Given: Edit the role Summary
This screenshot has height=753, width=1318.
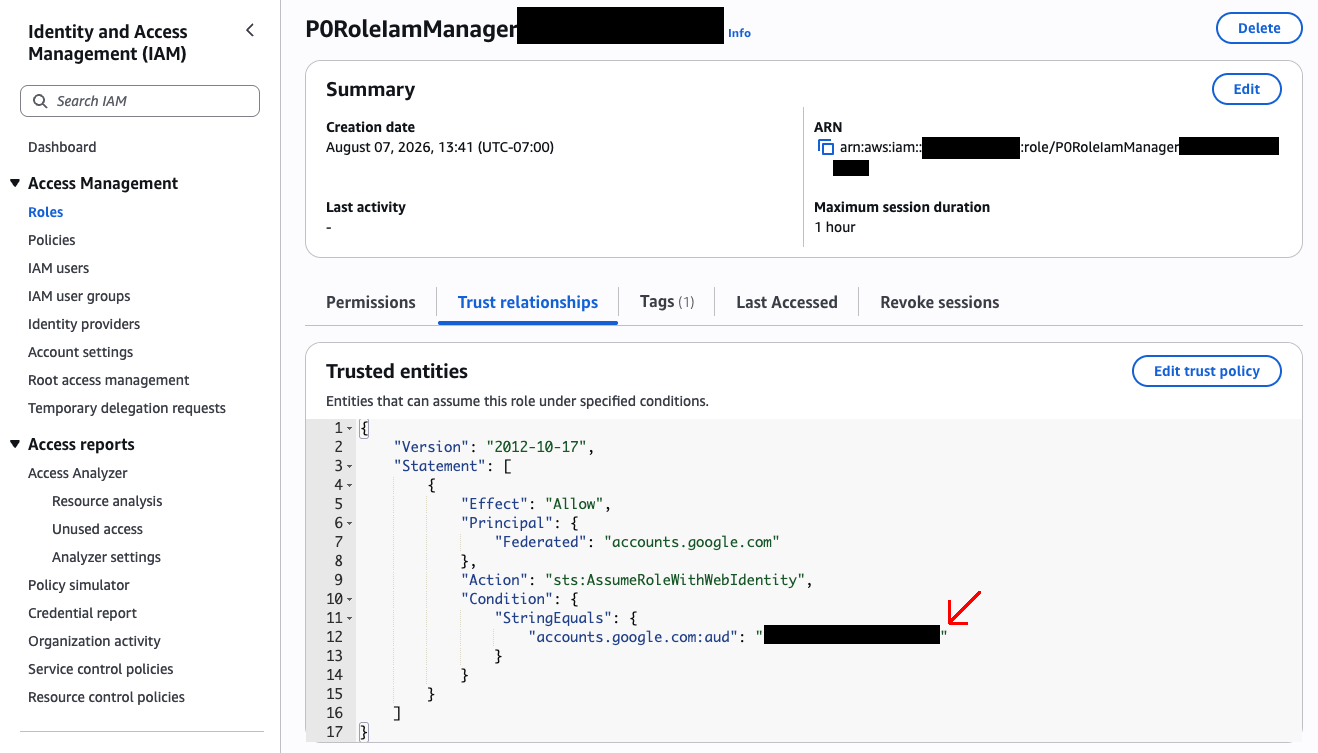Looking at the screenshot, I should (x=1247, y=89).
